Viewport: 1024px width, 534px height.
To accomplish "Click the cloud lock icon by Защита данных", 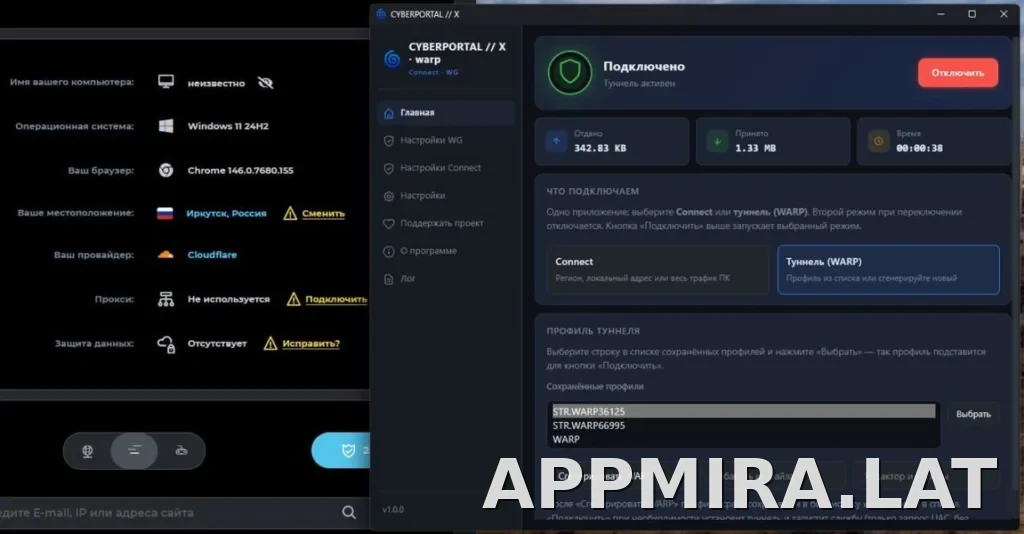I will tap(166, 344).
